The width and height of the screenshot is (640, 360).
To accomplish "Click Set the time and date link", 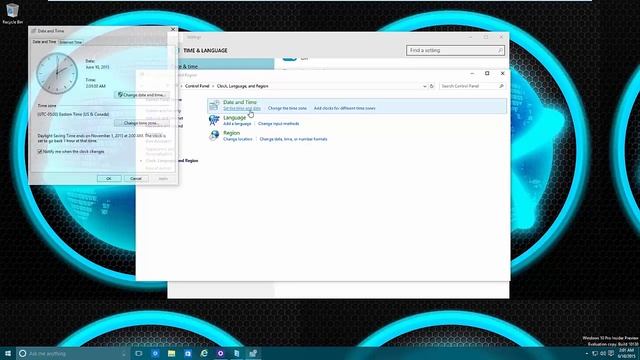I will click(242, 108).
